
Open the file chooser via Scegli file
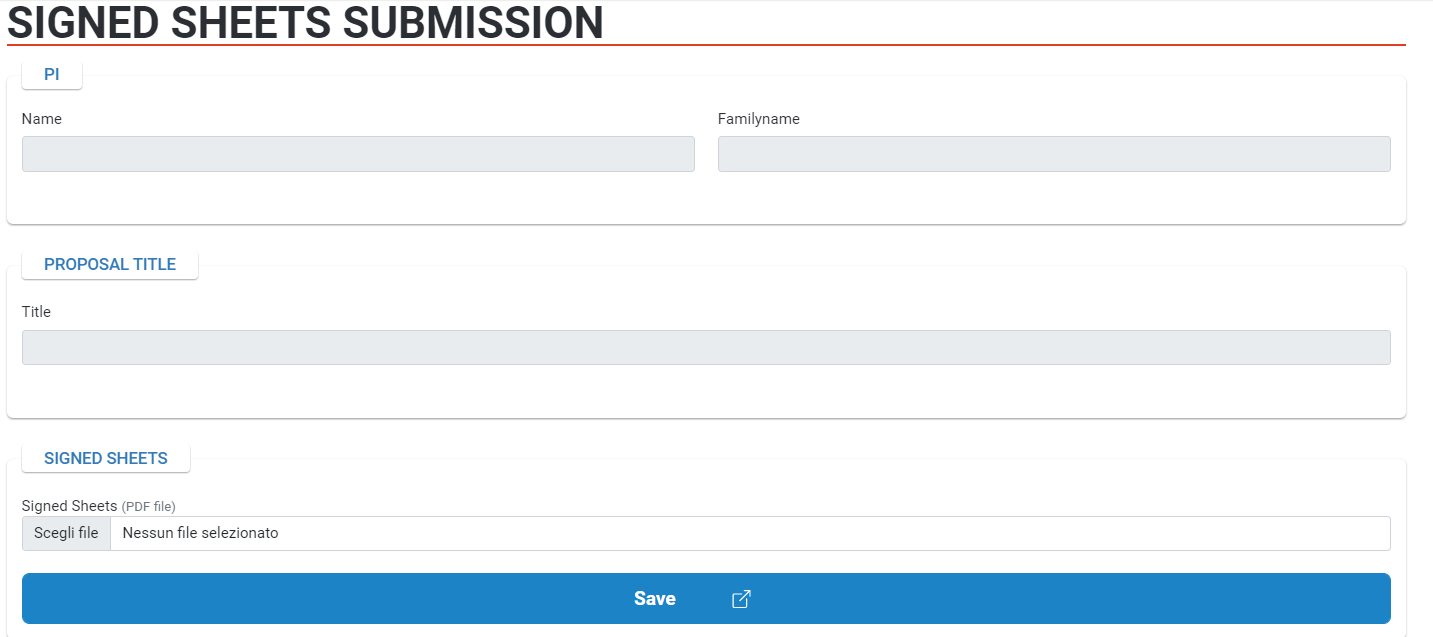point(66,533)
